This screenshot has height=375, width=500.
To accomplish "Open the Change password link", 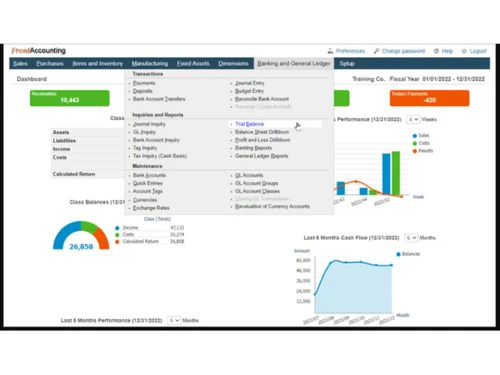I will click(x=403, y=51).
